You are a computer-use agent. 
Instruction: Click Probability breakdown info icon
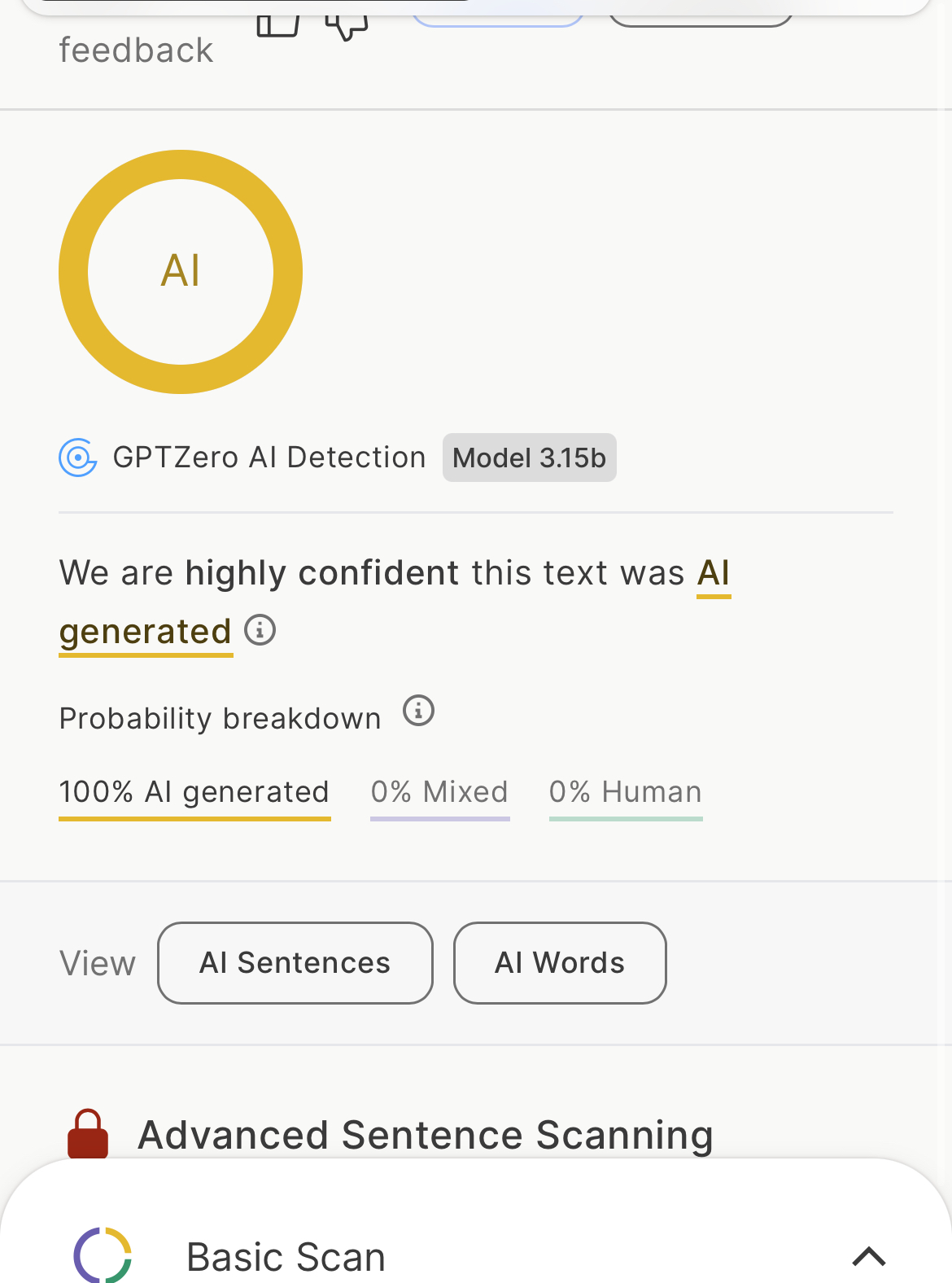(419, 711)
